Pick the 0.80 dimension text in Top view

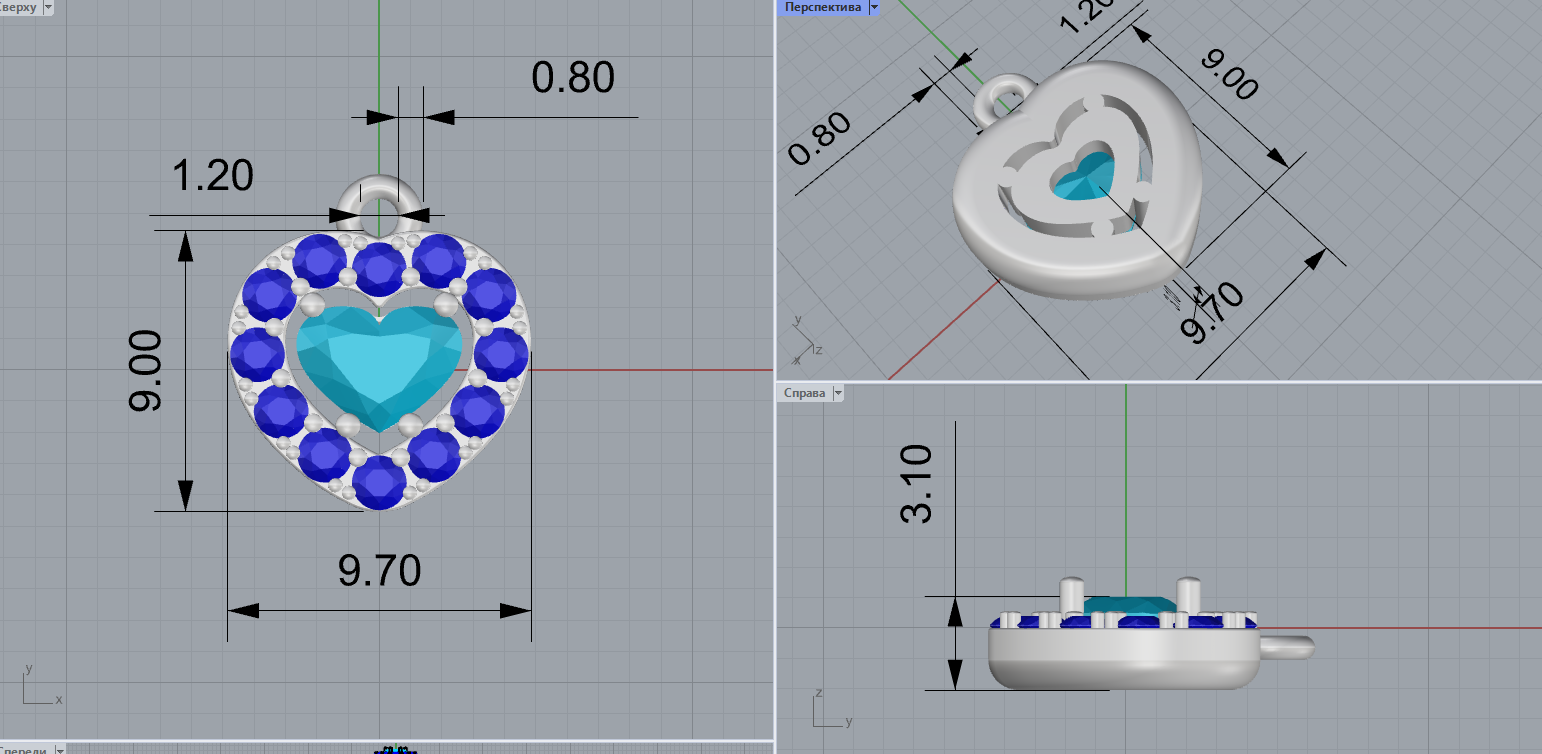click(572, 78)
